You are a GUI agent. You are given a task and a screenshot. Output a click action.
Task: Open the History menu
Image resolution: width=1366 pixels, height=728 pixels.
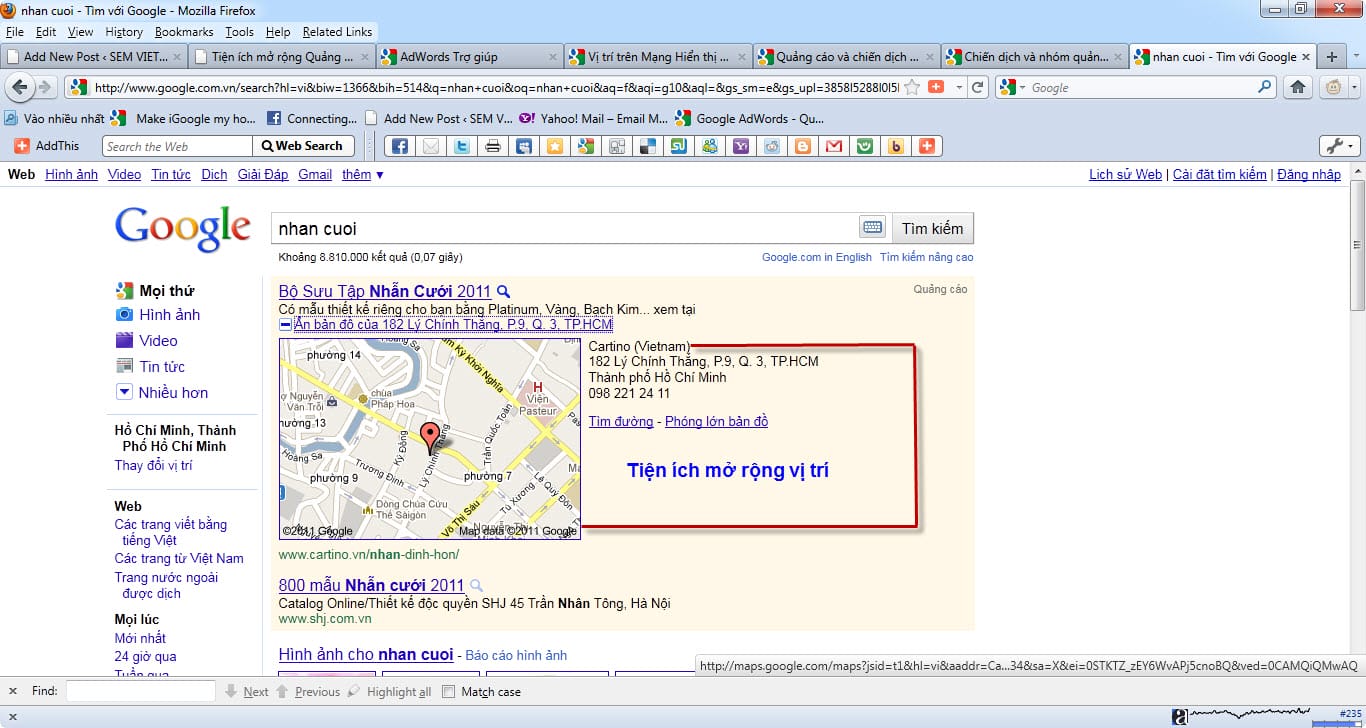[124, 32]
